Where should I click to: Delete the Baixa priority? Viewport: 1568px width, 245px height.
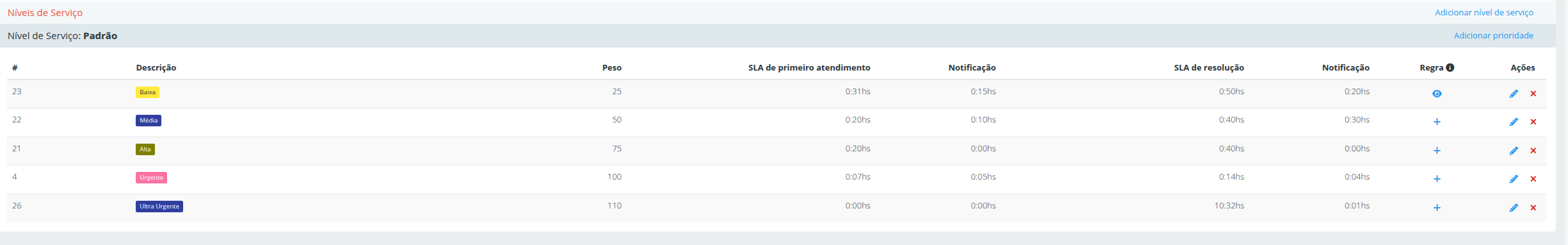(1533, 94)
